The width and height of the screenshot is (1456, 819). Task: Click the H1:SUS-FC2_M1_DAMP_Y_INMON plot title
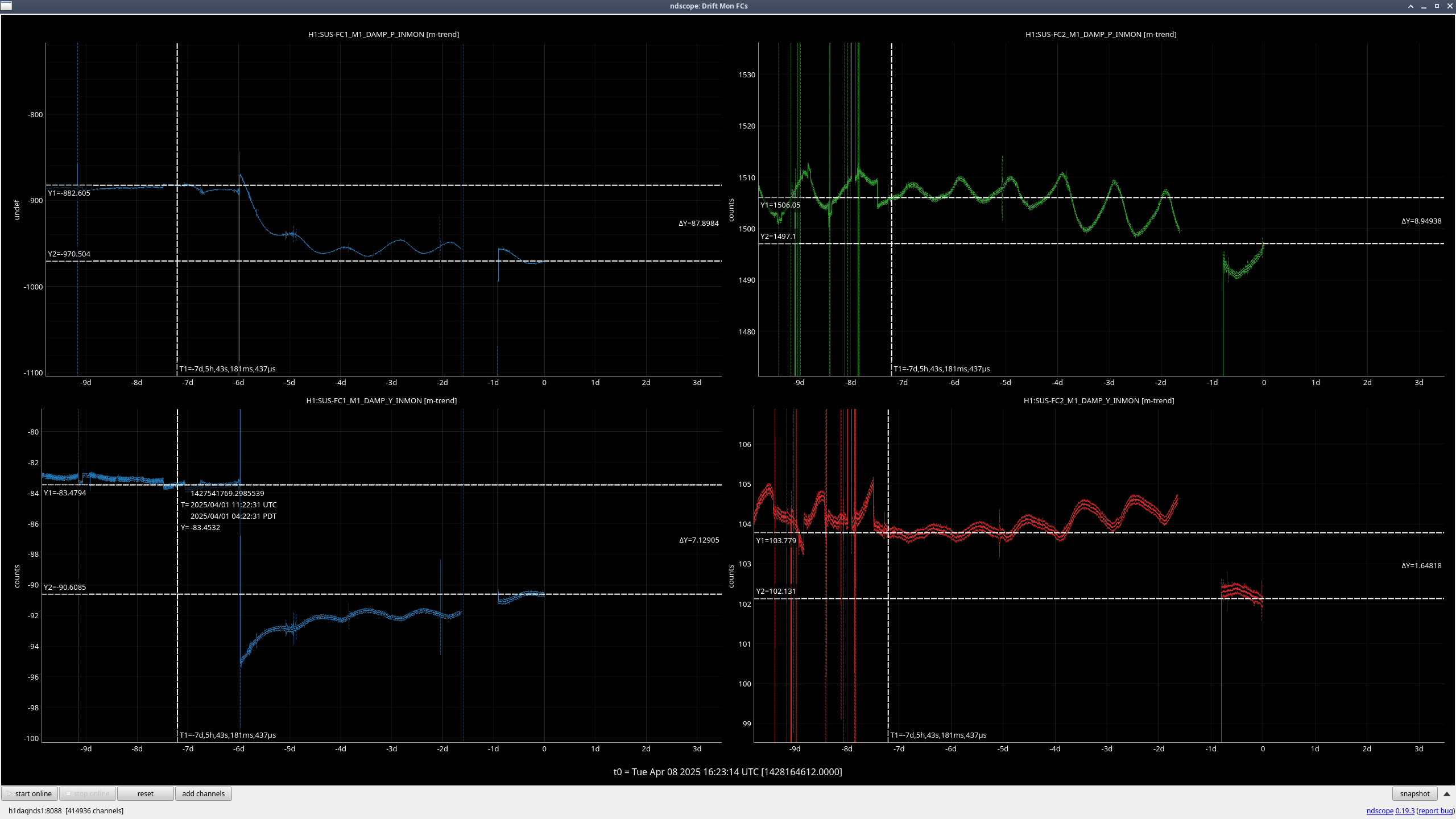point(1099,401)
